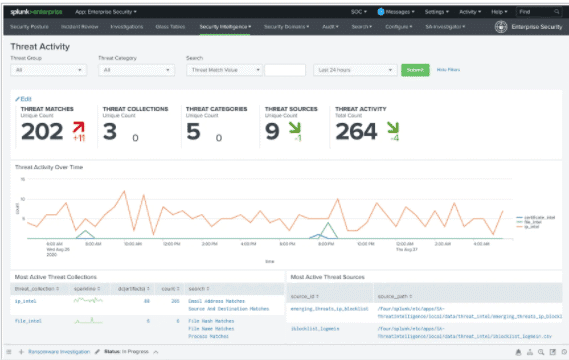569x360 pixels.
Task: Open the Search menu in navigation bar
Action: (361, 27)
